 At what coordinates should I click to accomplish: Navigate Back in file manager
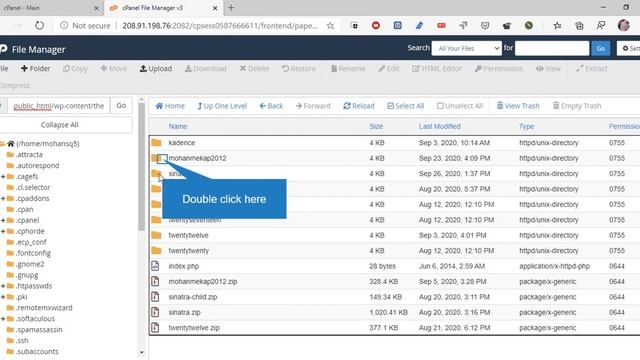pyautogui.click(x=271, y=106)
